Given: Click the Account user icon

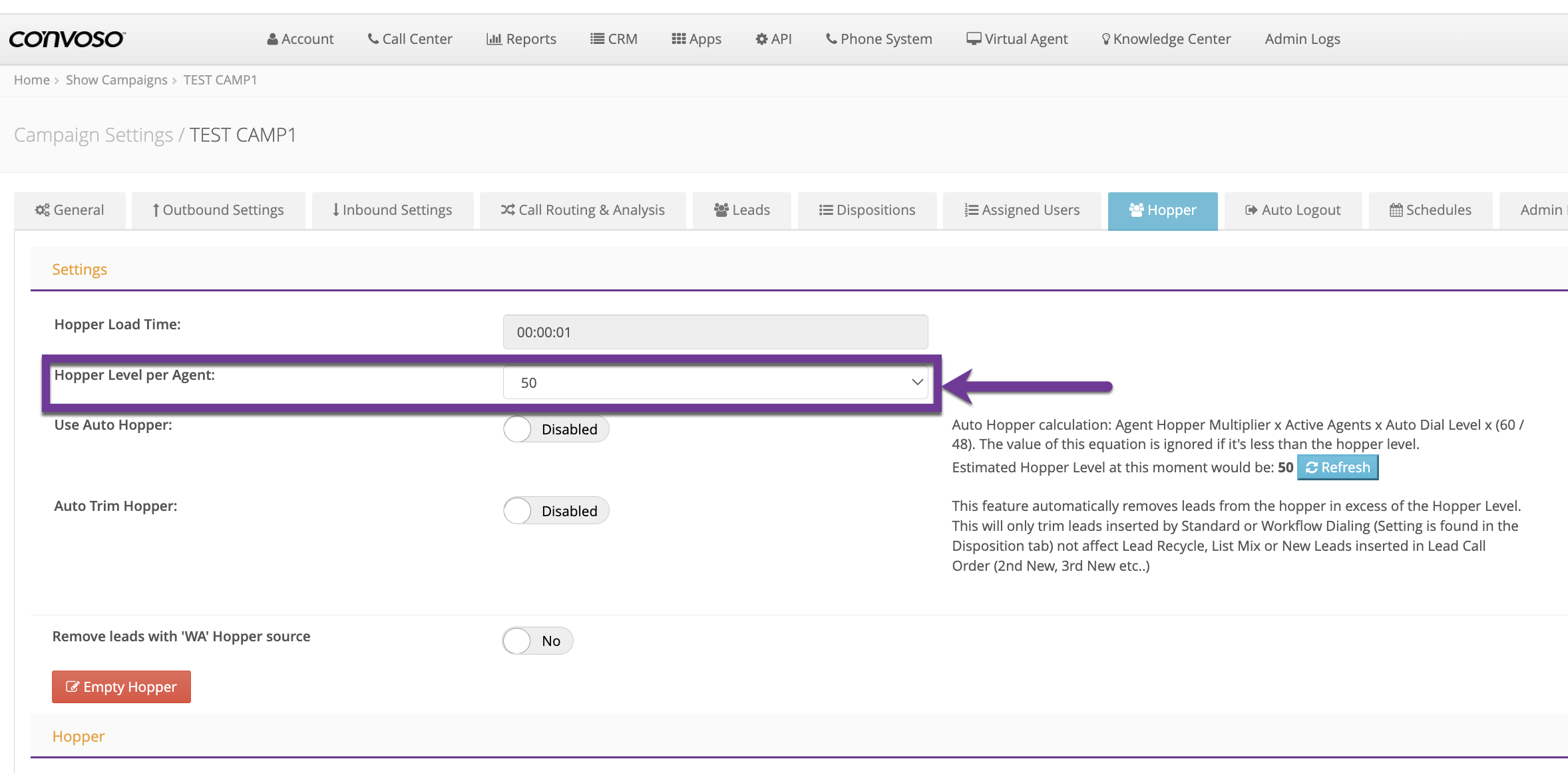Looking at the screenshot, I should click(x=272, y=39).
